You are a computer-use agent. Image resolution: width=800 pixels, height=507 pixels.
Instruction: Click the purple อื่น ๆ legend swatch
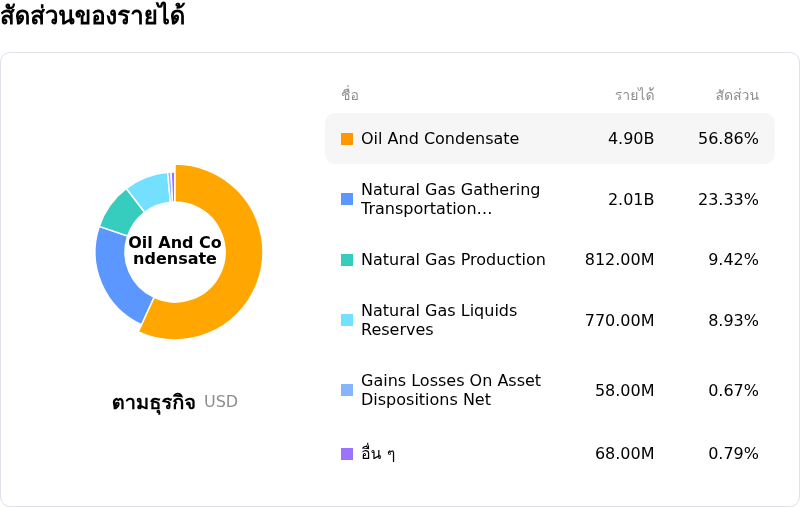(347, 453)
